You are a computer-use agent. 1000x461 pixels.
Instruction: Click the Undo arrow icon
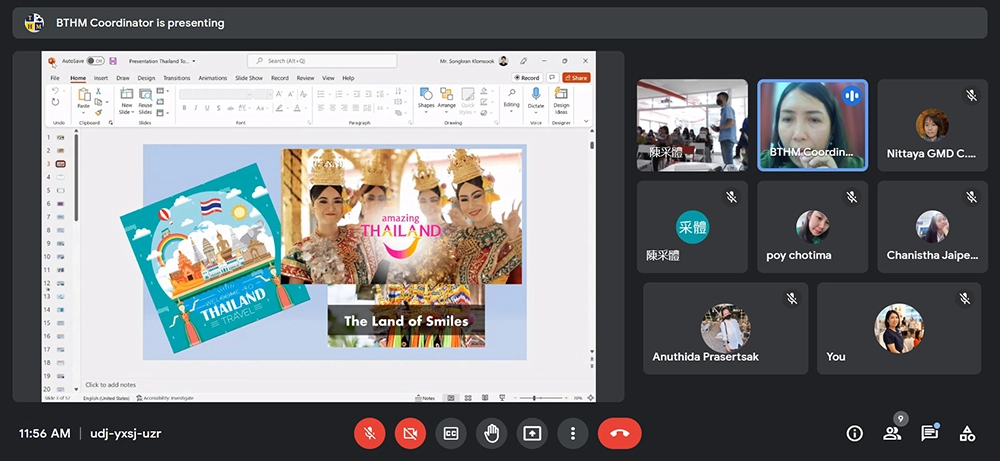55,91
